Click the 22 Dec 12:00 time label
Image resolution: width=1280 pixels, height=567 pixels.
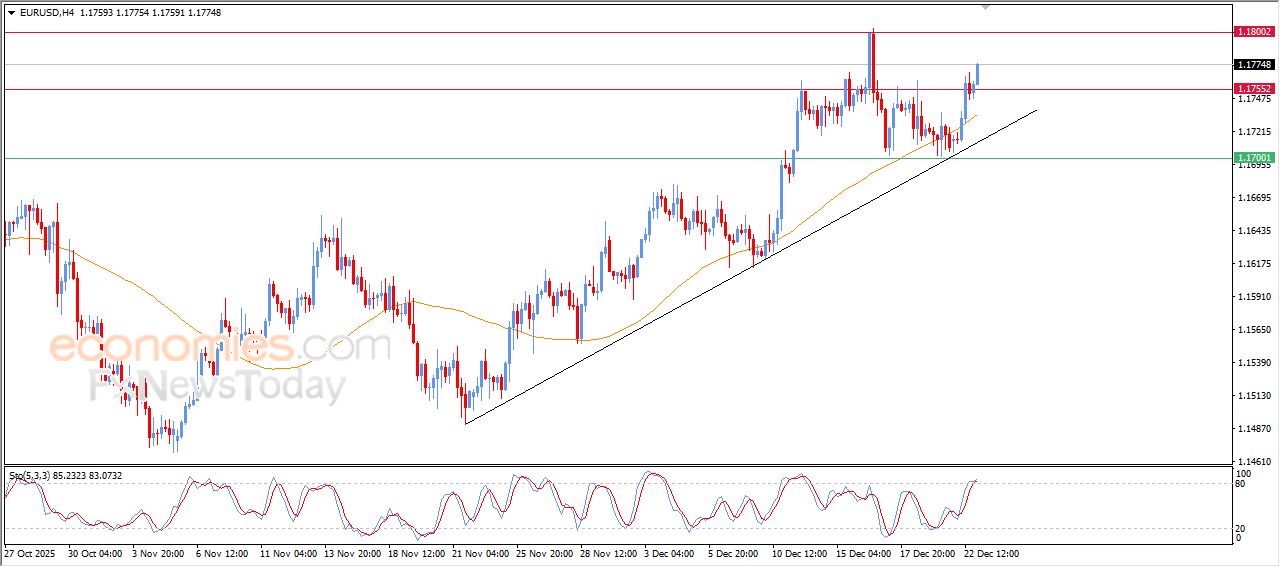tap(990, 552)
